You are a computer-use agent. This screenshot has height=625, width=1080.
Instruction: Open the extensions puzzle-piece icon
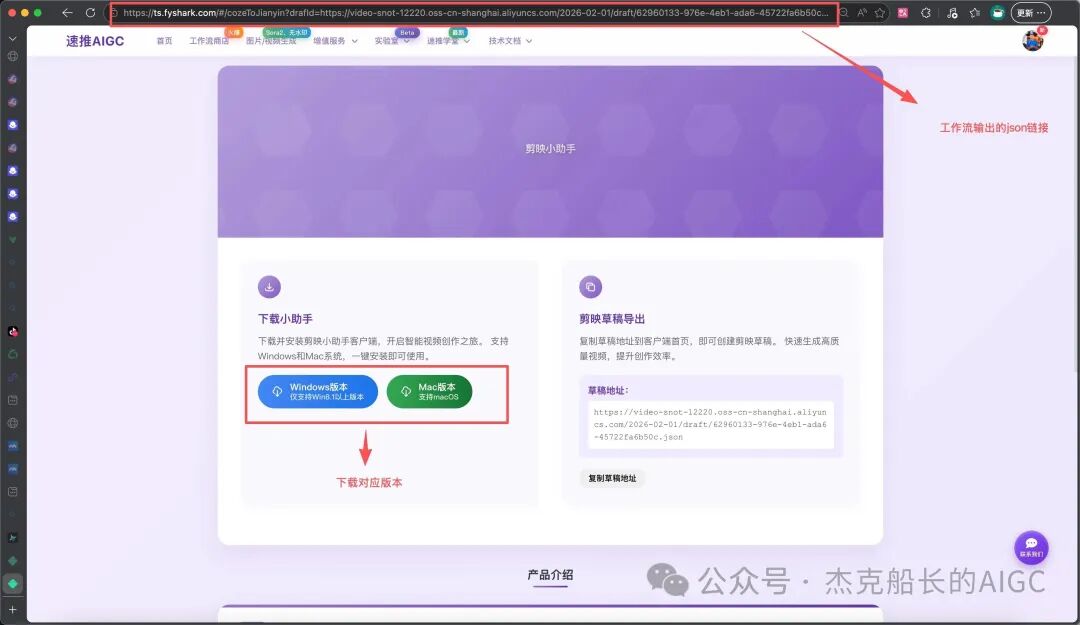pos(926,12)
